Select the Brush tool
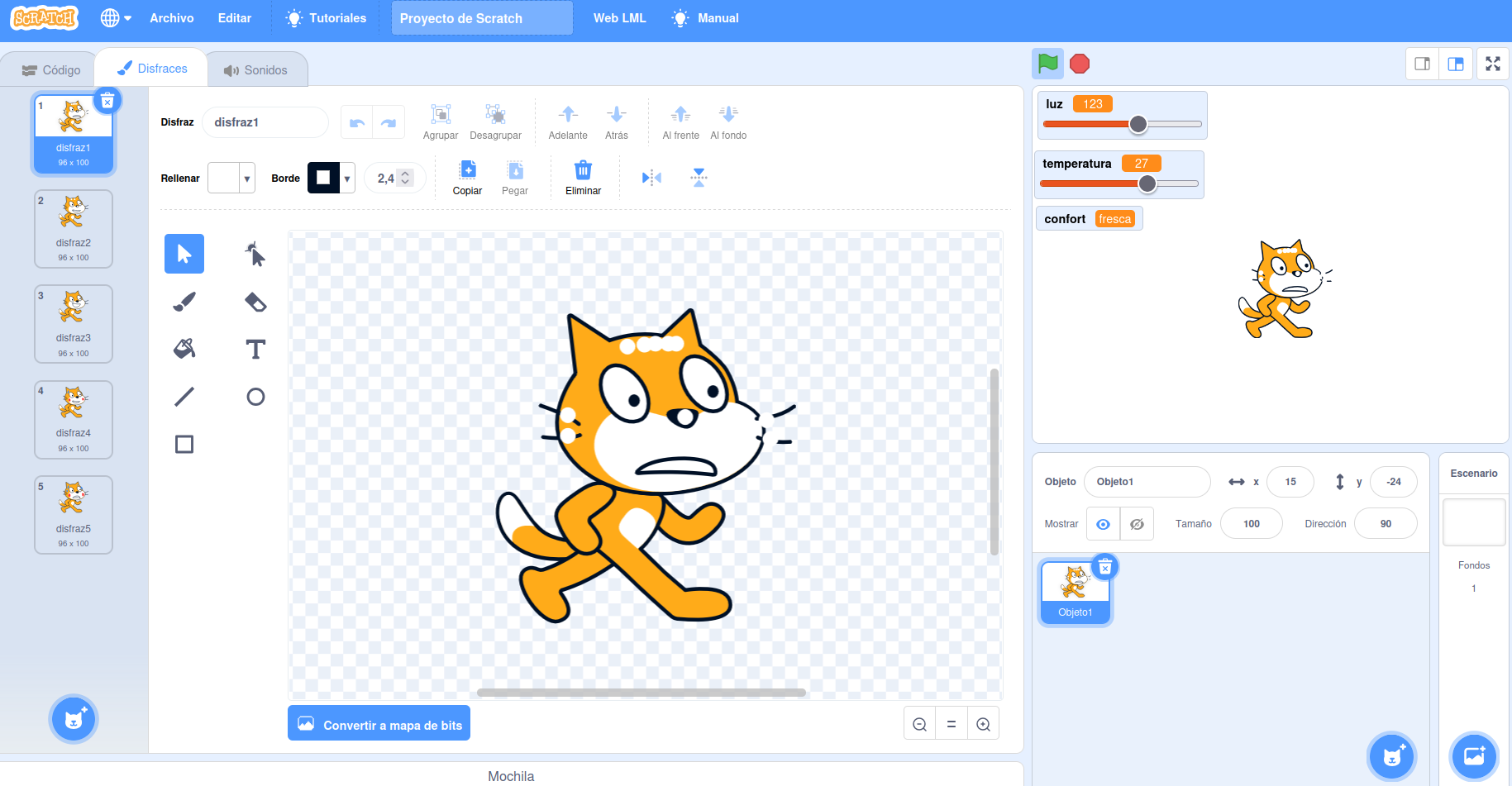The width and height of the screenshot is (1512, 786). click(184, 302)
